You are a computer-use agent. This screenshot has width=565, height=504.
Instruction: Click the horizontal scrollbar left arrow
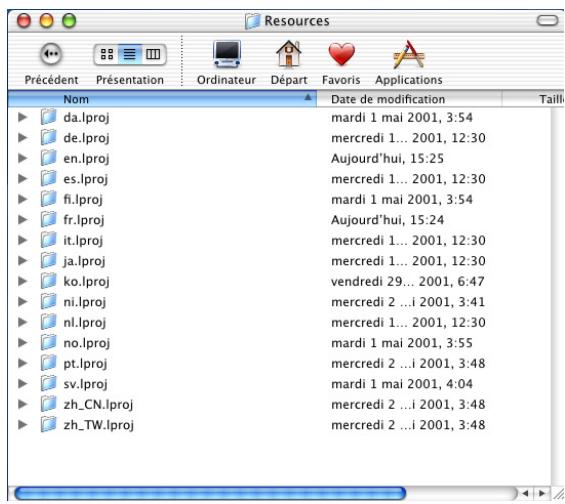coord(526,493)
